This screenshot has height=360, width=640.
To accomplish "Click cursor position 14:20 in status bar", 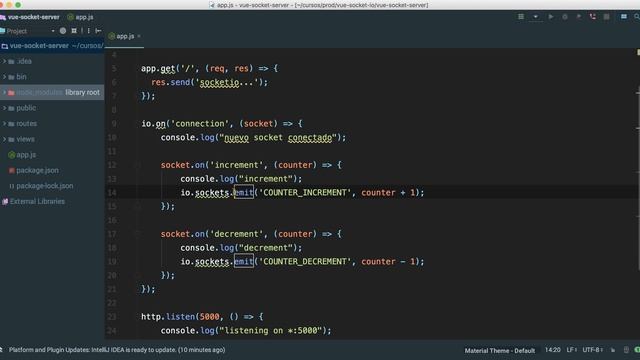I will click(x=553, y=350).
